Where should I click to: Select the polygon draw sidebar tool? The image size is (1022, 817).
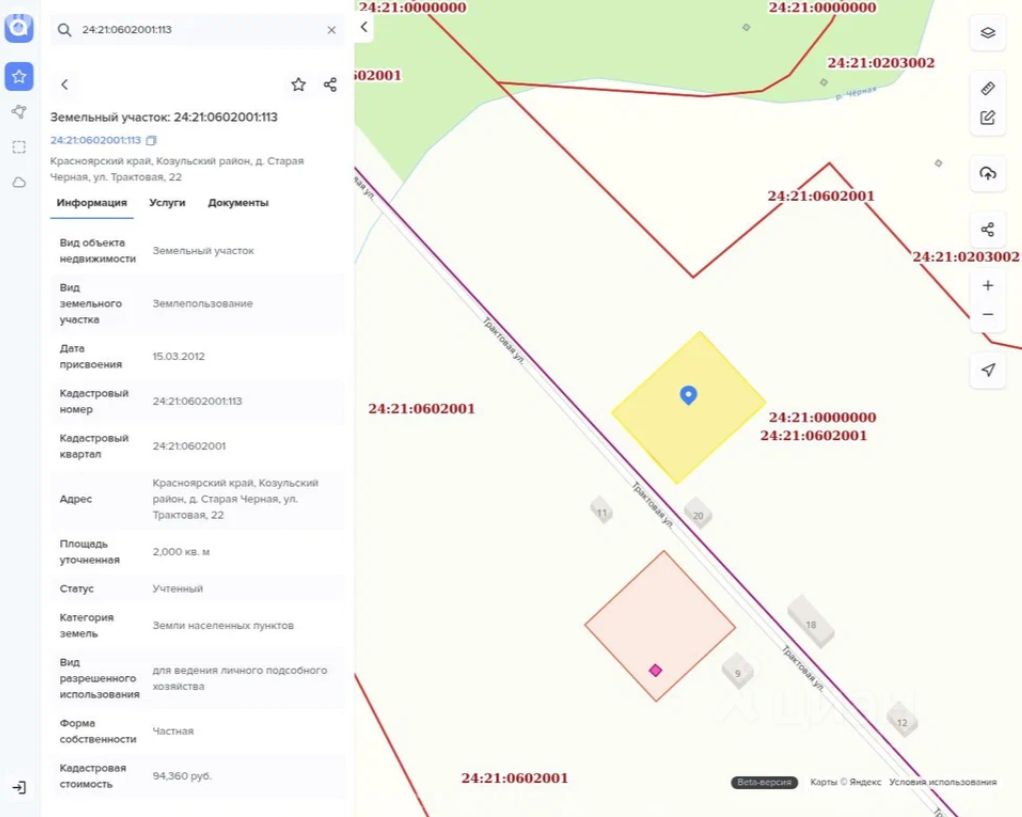point(19,111)
